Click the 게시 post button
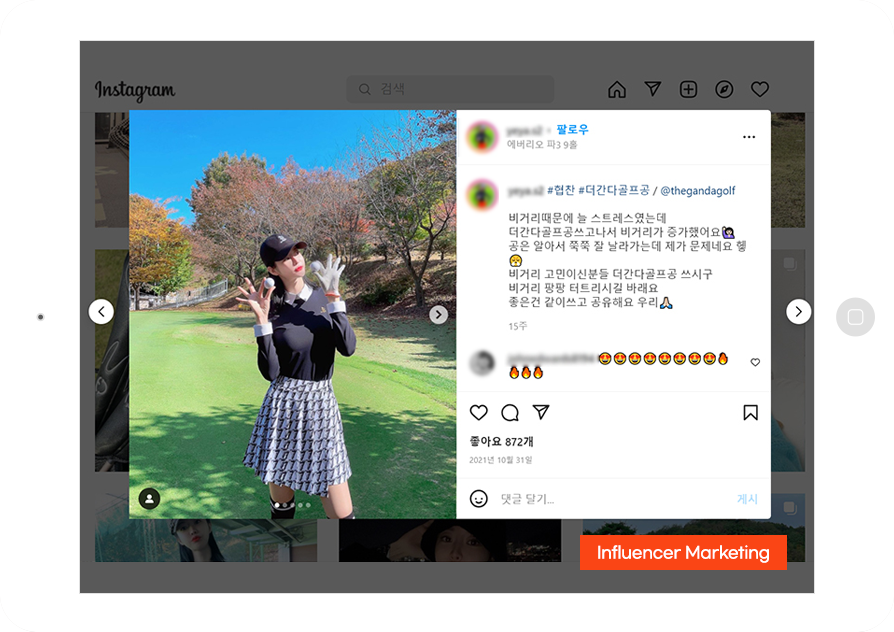This screenshot has height=632, width=894. tap(747, 499)
